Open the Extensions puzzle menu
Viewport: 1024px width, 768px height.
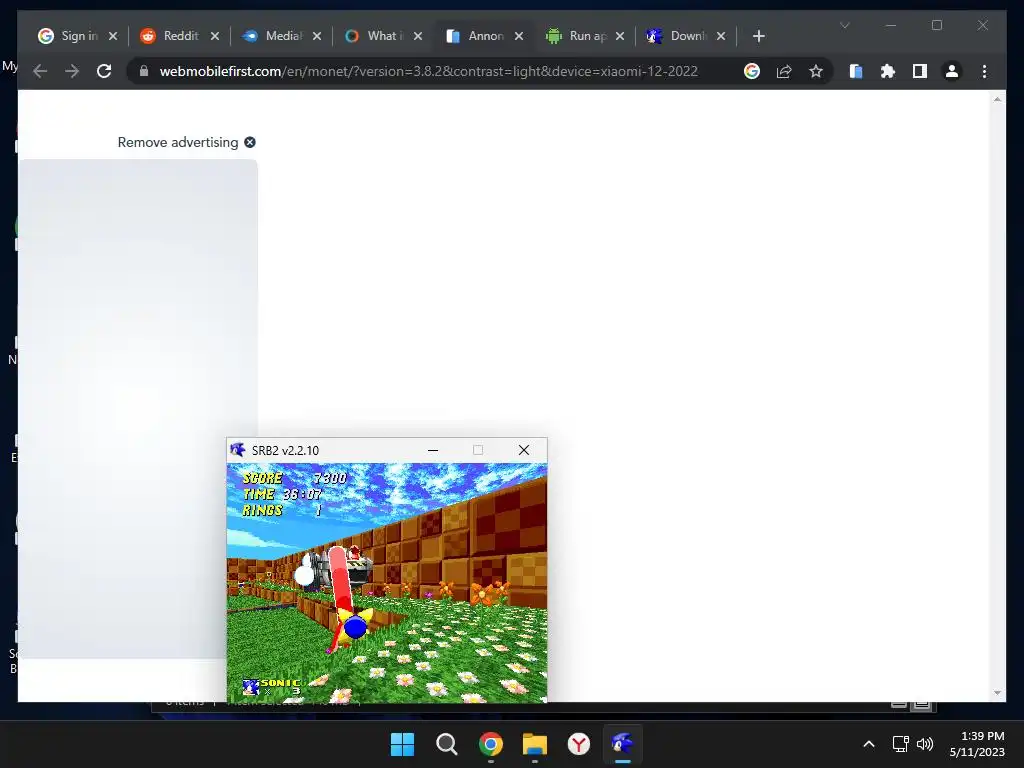tap(888, 71)
